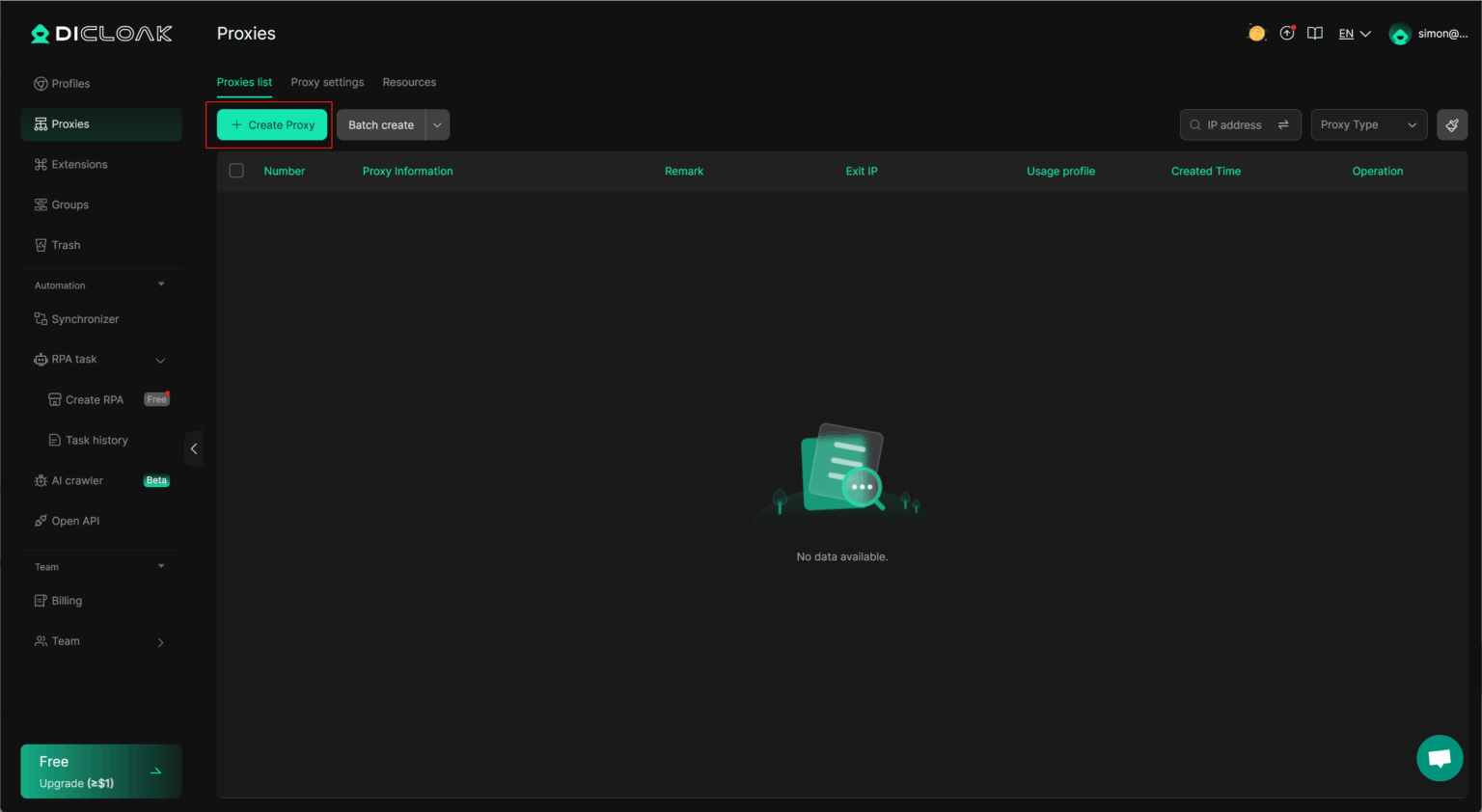The height and width of the screenshot is (812, 1482).
Task: Switch to the Proxy settings tab
Action: pos(327,82)
